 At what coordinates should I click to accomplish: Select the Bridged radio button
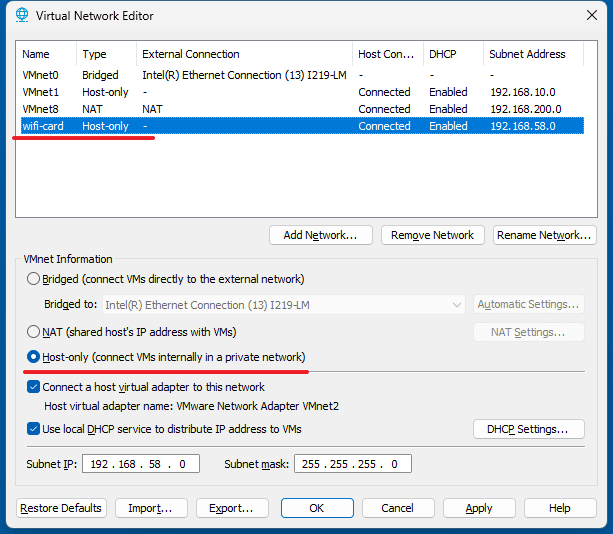35,279
